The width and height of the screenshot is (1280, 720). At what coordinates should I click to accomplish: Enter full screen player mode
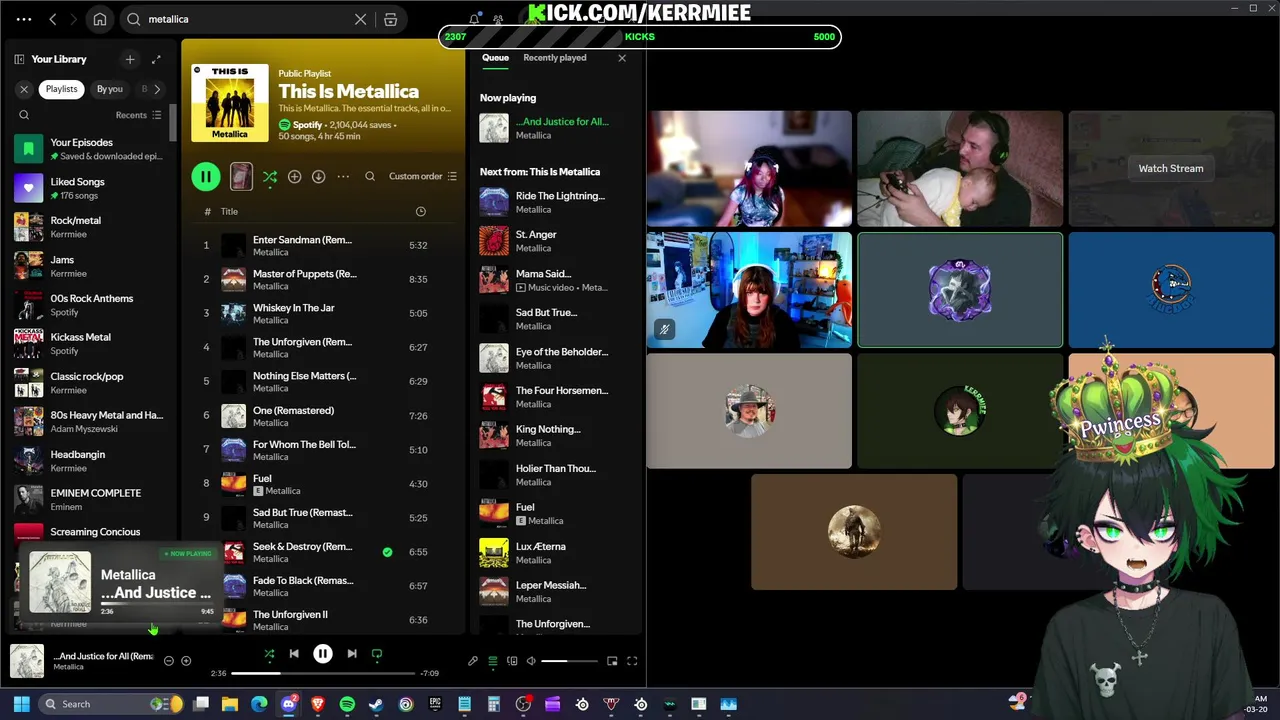(x=632, y=661)
